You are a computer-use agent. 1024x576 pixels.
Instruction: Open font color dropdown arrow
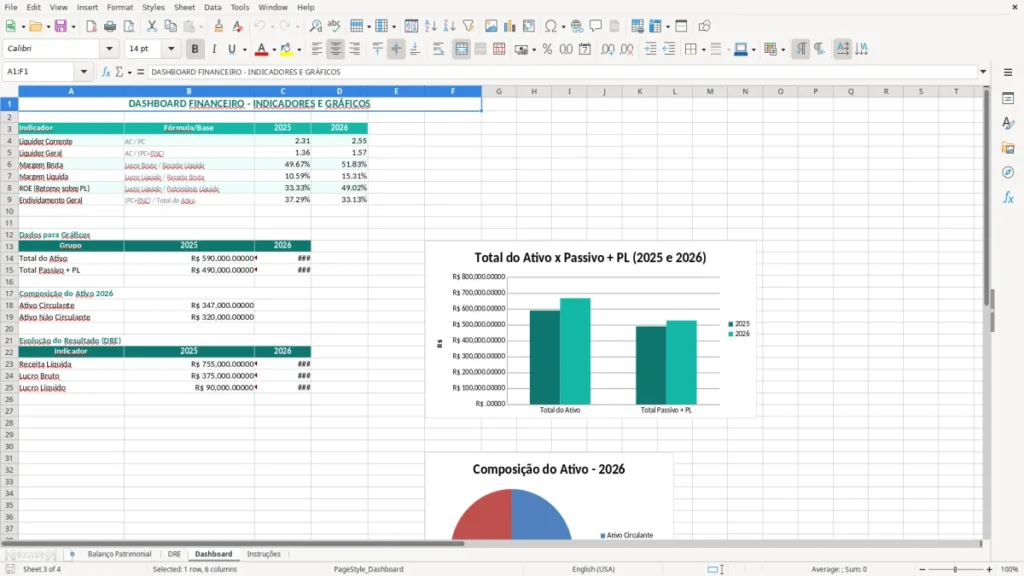pyautogui.click(x=274, y=49)
